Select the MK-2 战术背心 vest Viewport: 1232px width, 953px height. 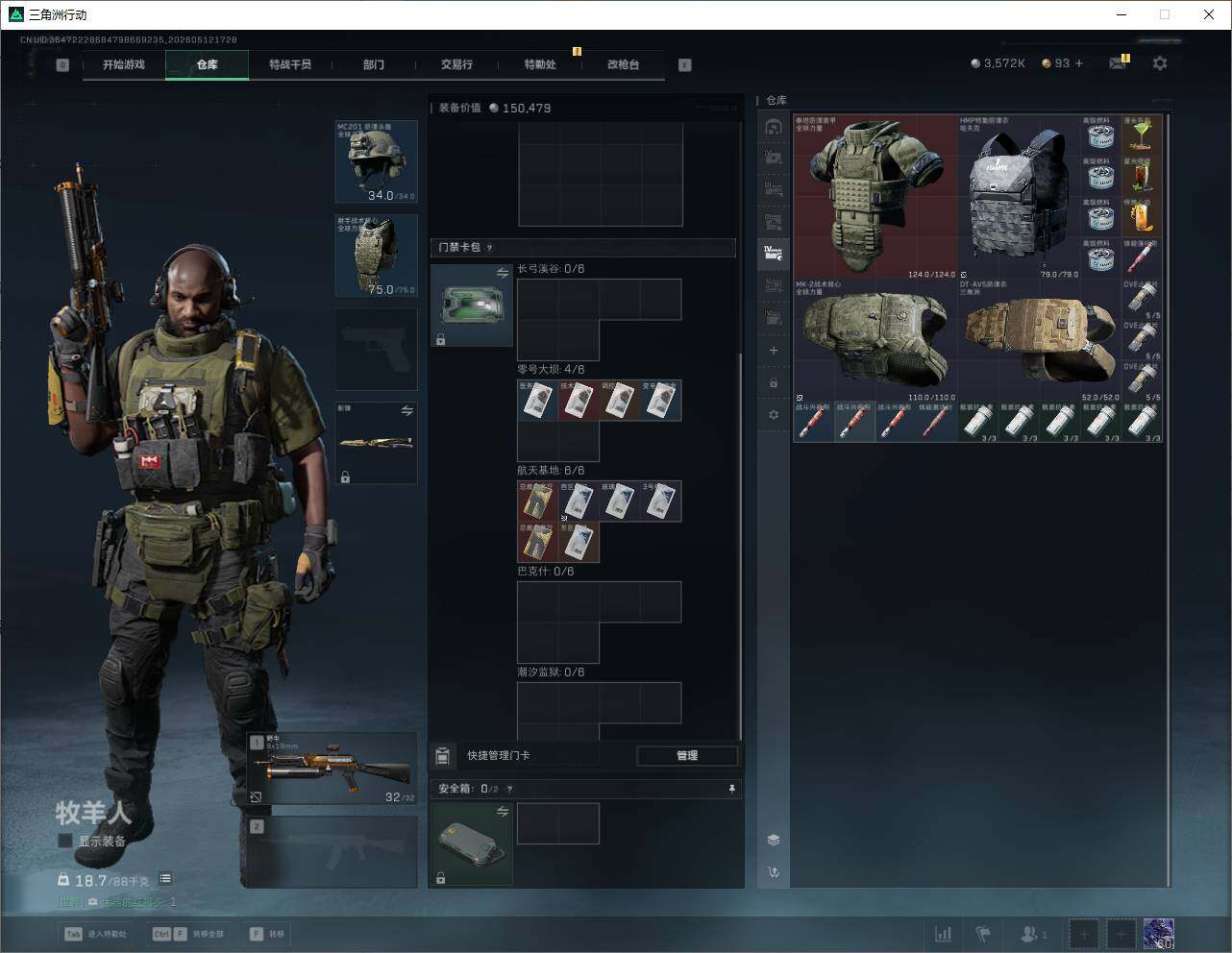click(875, 340)
